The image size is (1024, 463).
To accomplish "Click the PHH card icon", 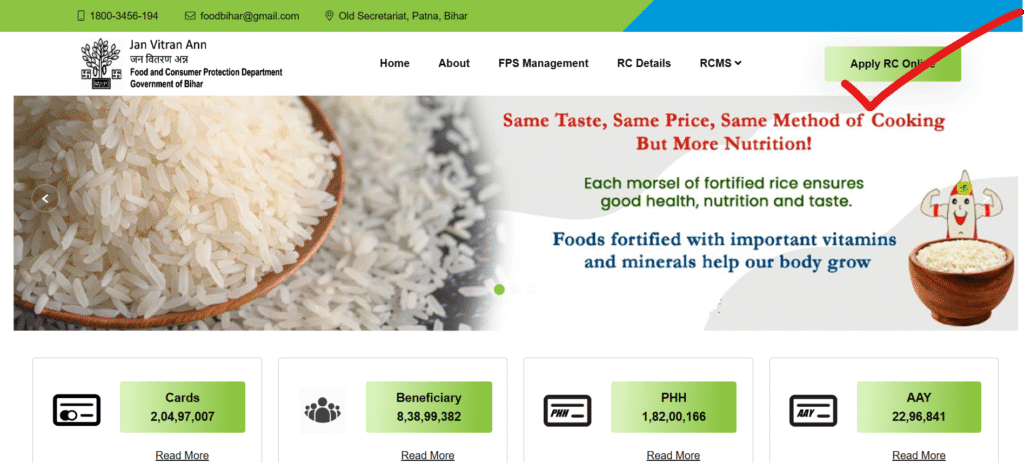I will (x=568, y=410).
